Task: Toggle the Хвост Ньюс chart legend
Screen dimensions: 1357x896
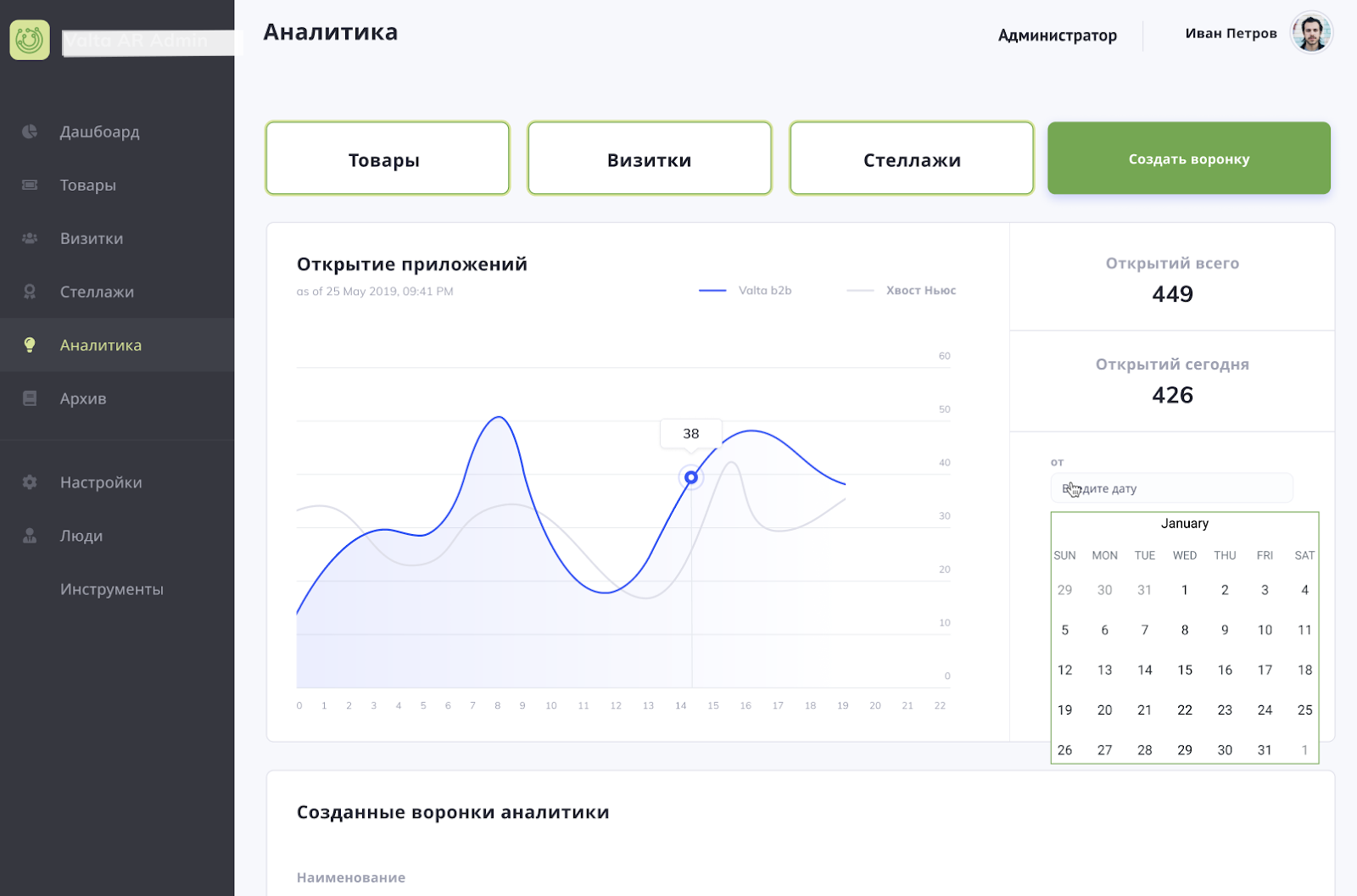Action: pos(902,291)
